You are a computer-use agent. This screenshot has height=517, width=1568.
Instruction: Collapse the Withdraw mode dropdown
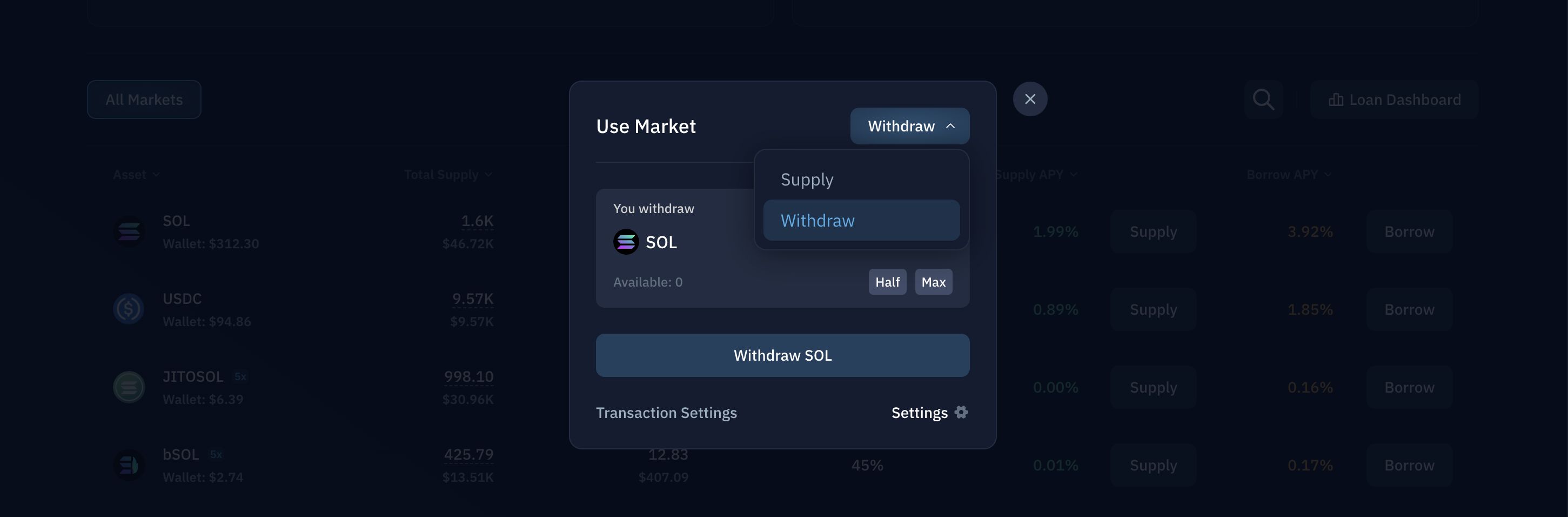click(909, 125)
